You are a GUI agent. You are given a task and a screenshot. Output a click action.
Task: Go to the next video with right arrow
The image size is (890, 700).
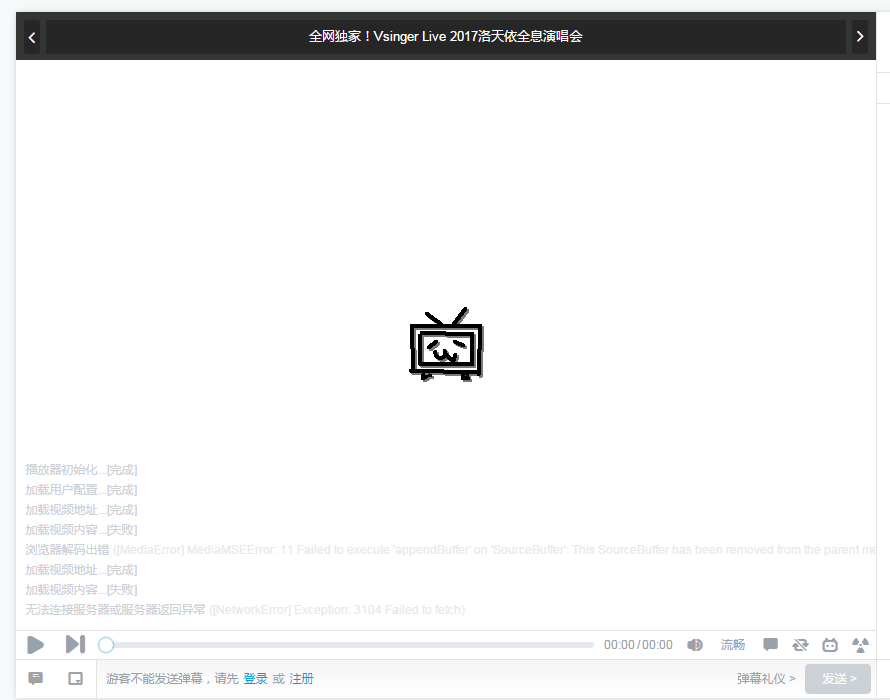(859, 37)
